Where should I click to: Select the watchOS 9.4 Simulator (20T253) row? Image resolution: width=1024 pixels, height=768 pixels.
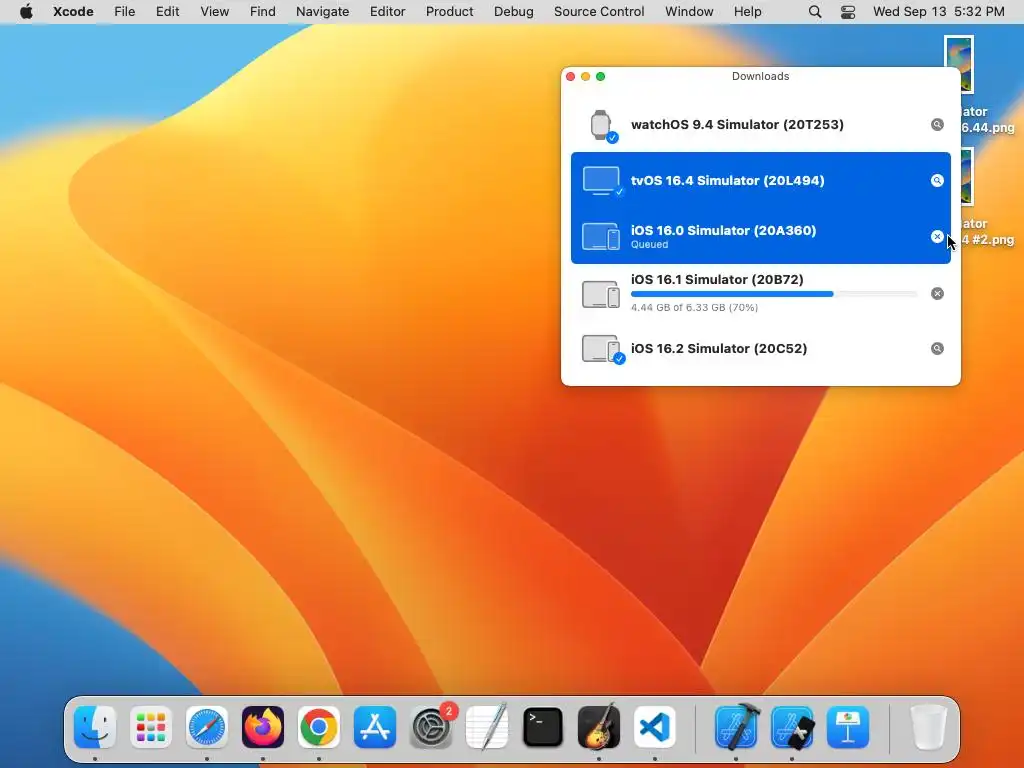point(761,125)
